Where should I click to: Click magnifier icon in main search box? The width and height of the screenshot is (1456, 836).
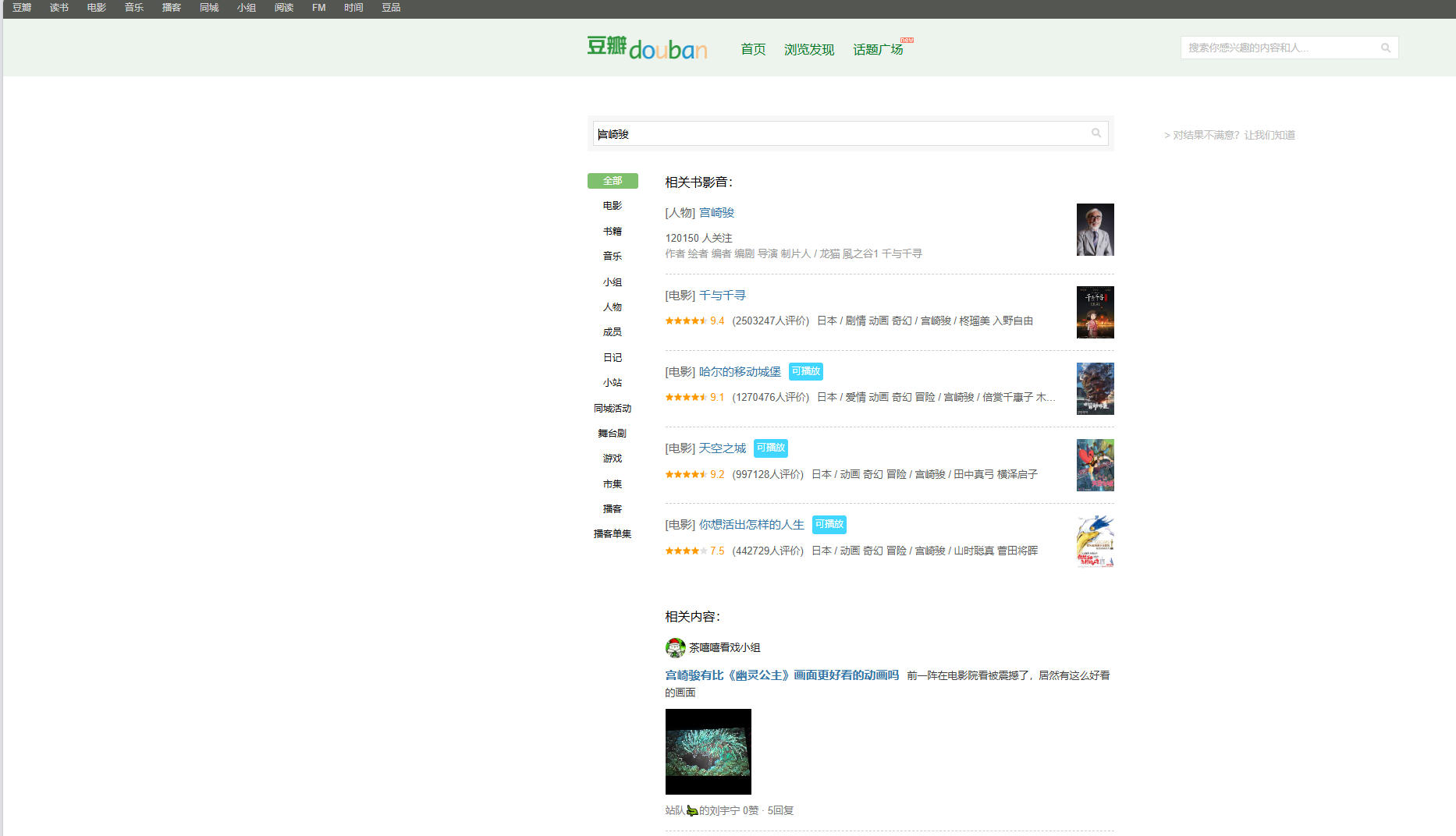pyautogui.click(x=1096, y=133)
